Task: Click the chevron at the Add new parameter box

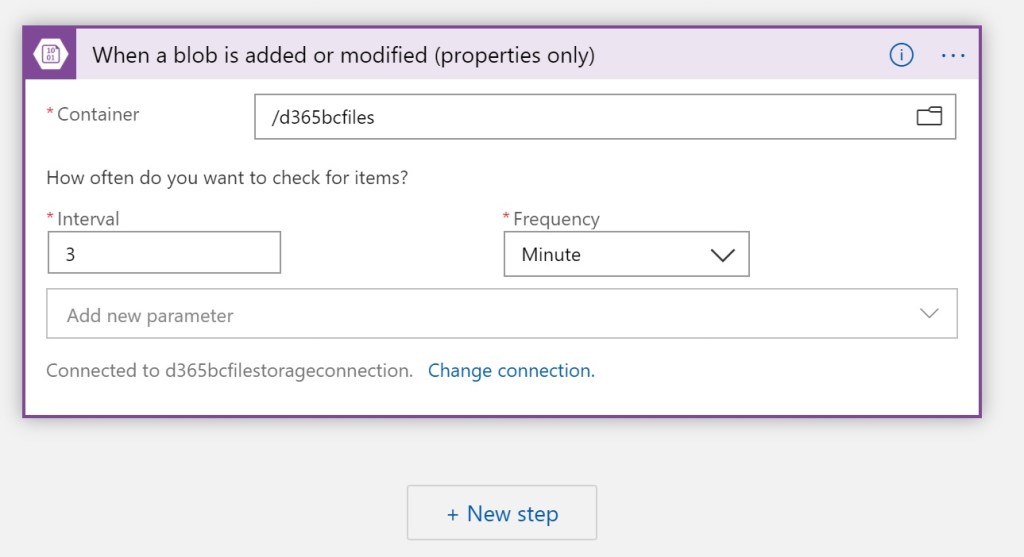Action: pyautogui.click(x=929, y=314)
